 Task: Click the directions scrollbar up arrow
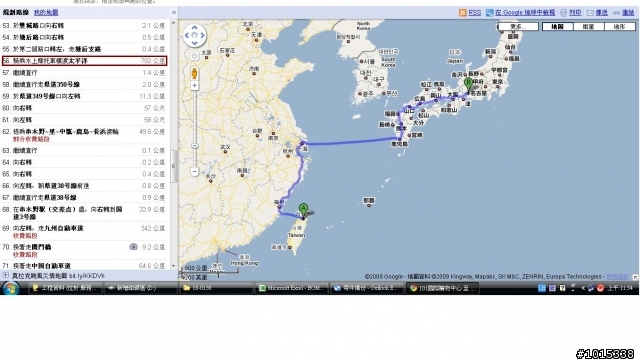tap(174, 23)
